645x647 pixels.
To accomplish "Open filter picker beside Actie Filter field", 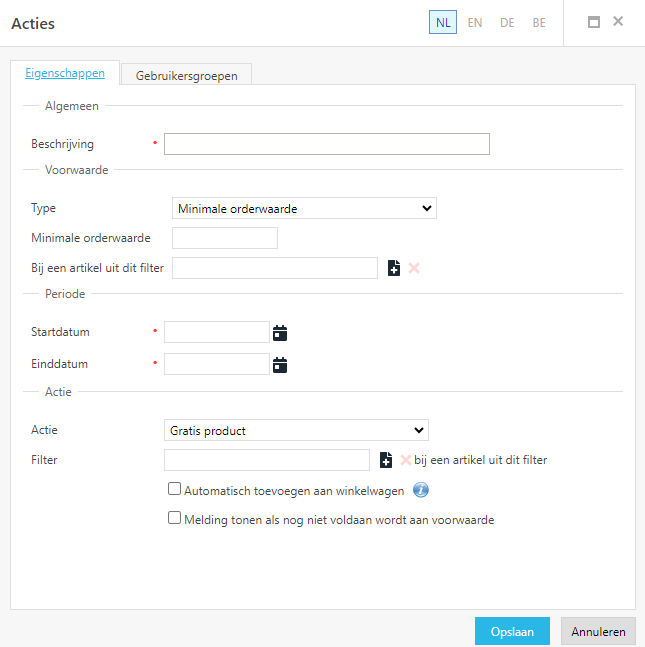I will point(386,460).
